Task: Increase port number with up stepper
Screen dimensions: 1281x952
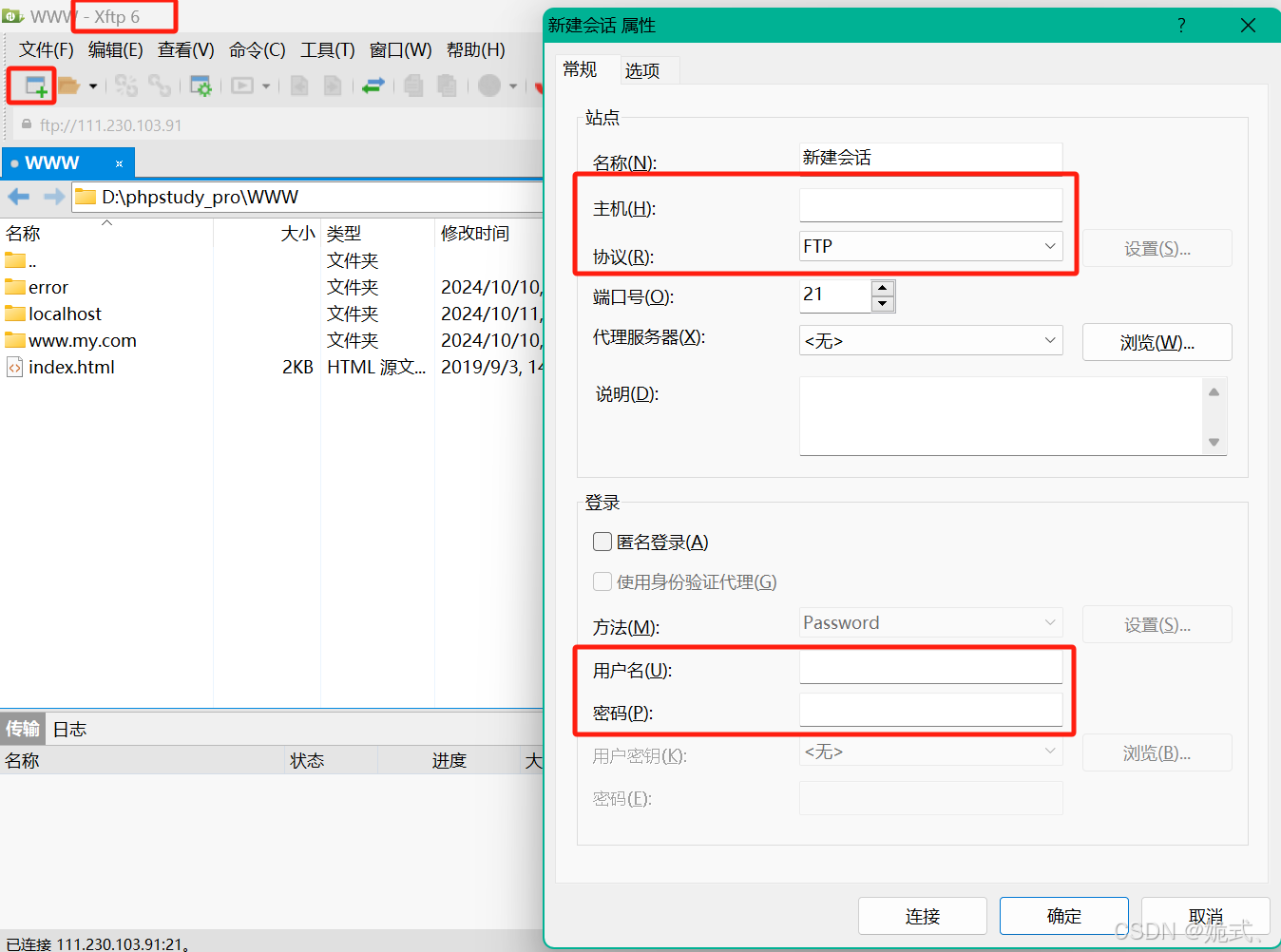Action: (x=883, y=288)
